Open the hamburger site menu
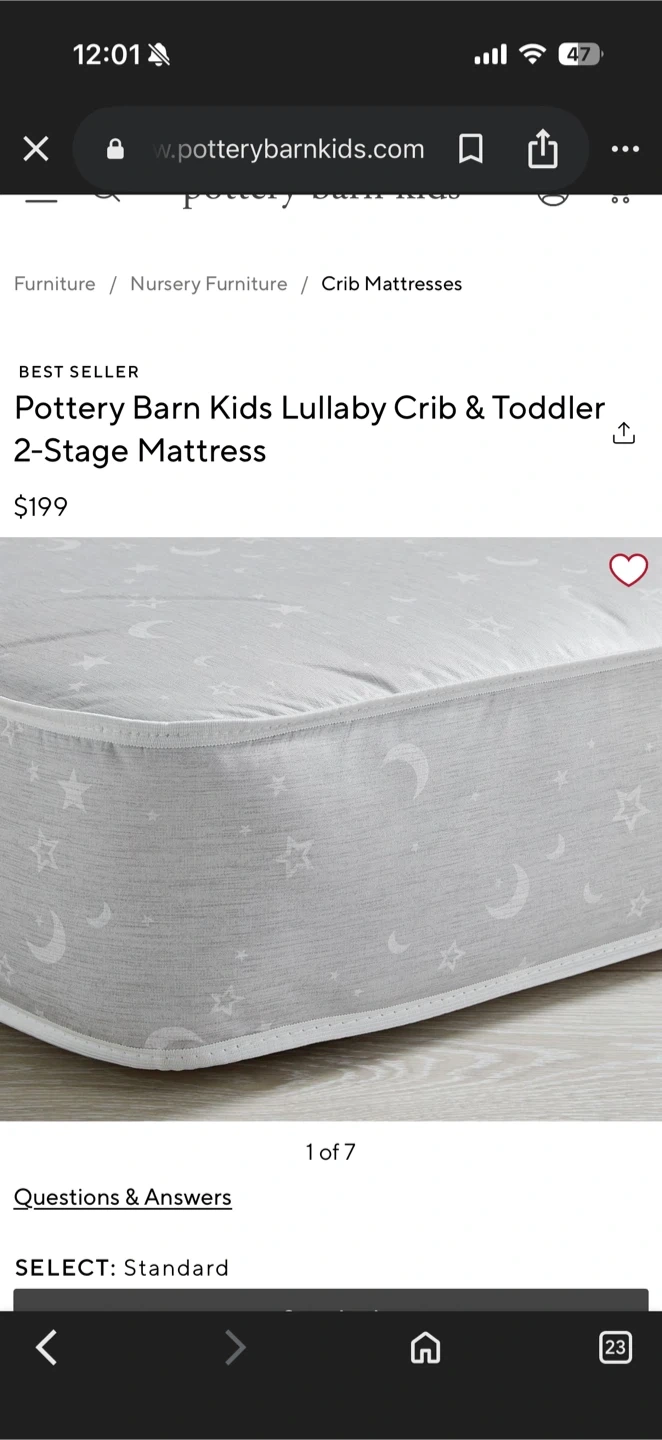 pyautogui.click(x=41, y=198)
